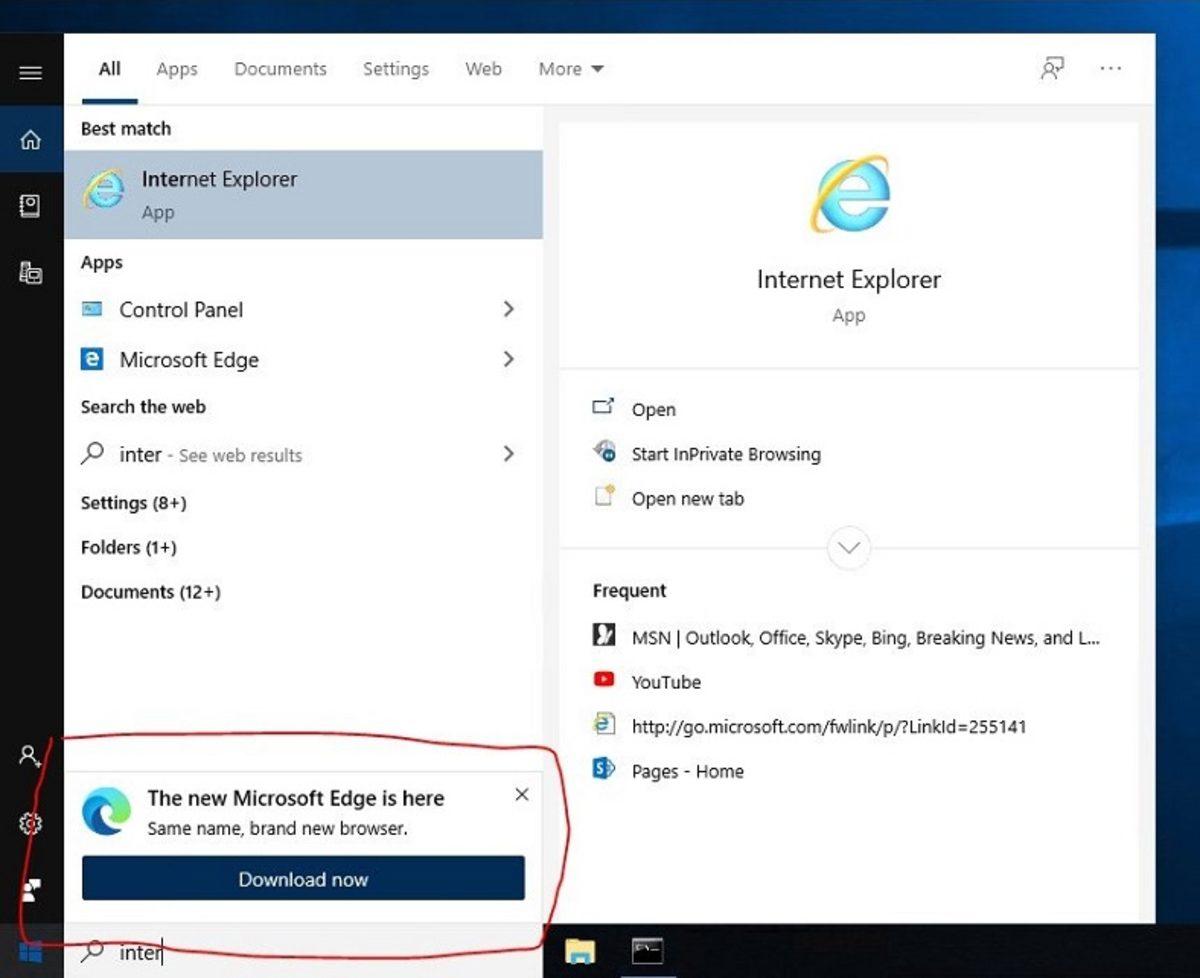Expand the More search filter dropdown
The image size is (1200, 978).
coord(570,68)
